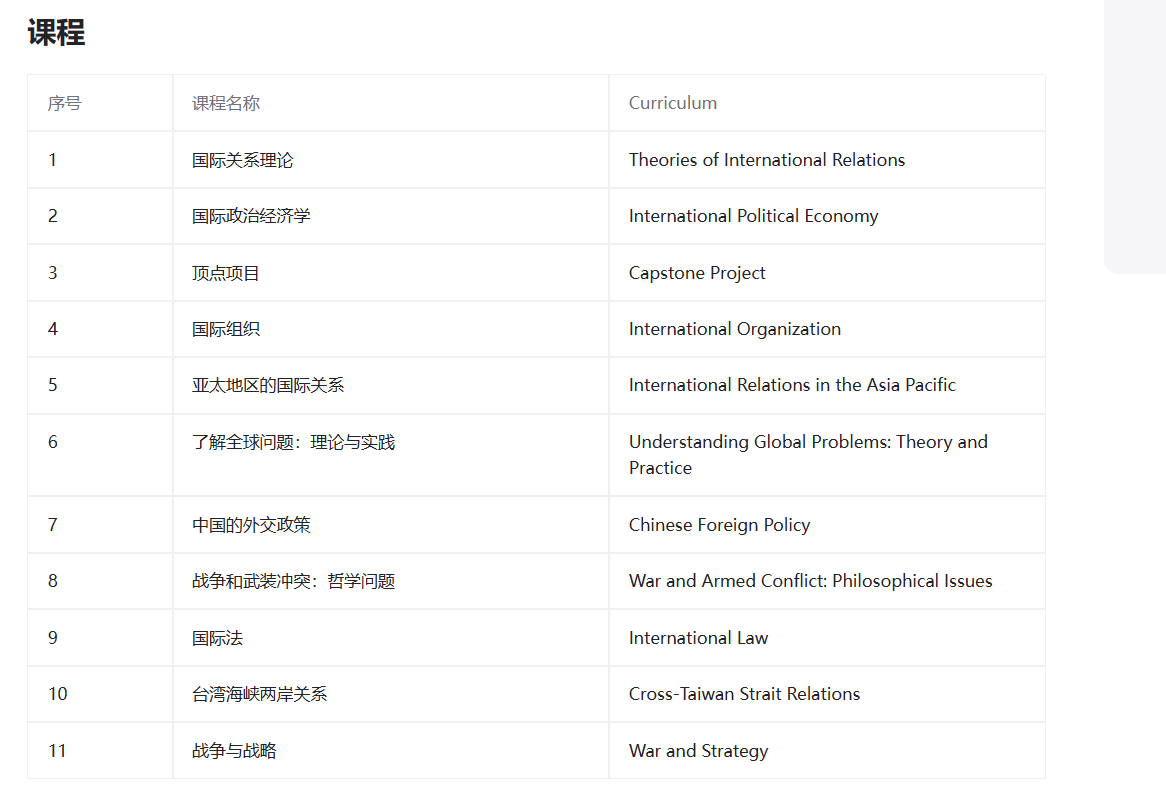This screenshot has height=788, width=1166.
Task: Select the 台湾海峡两岸关系 course name
Action: [x=259, y=694]
